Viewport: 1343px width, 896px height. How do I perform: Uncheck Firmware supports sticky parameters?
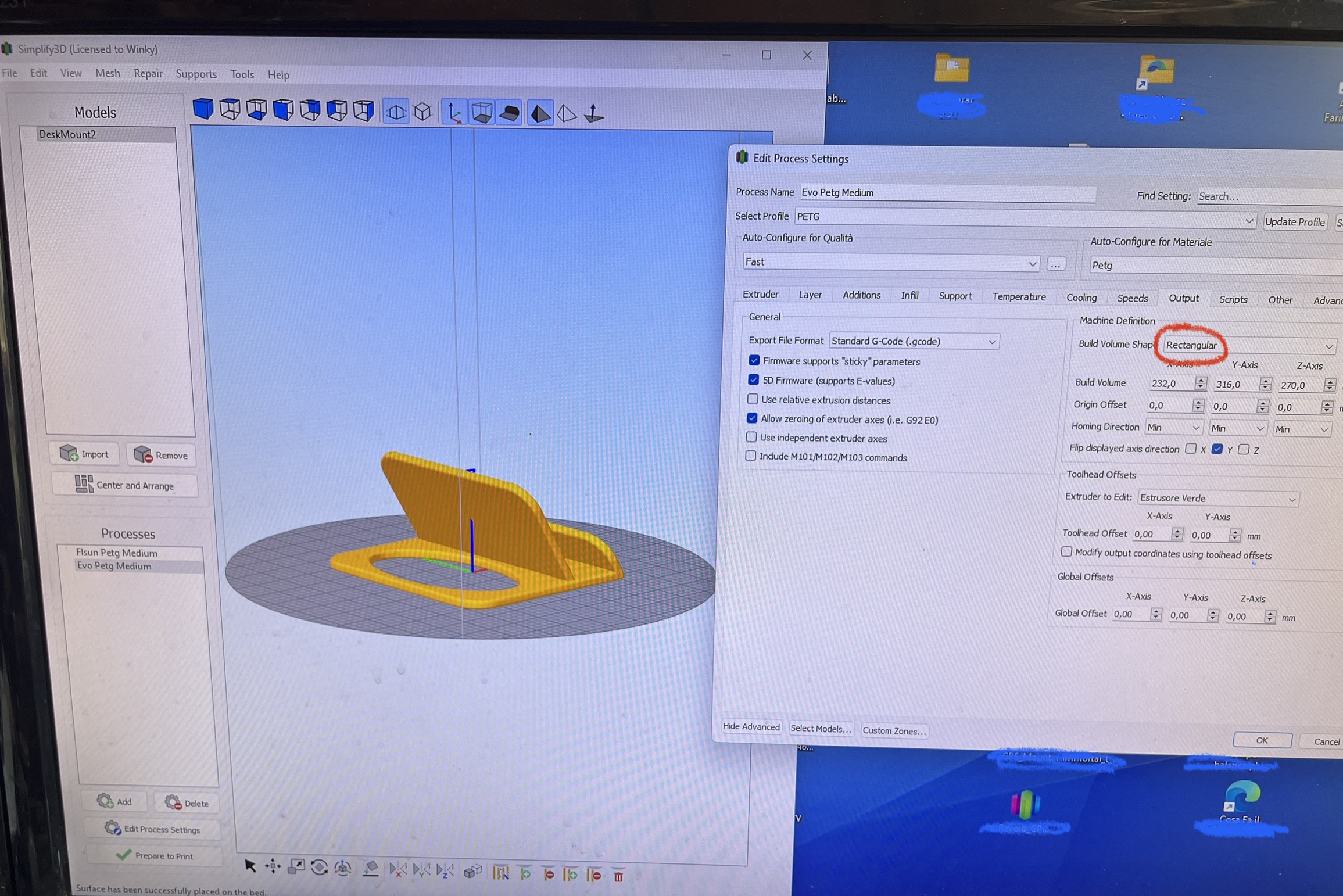coord(754,360)
